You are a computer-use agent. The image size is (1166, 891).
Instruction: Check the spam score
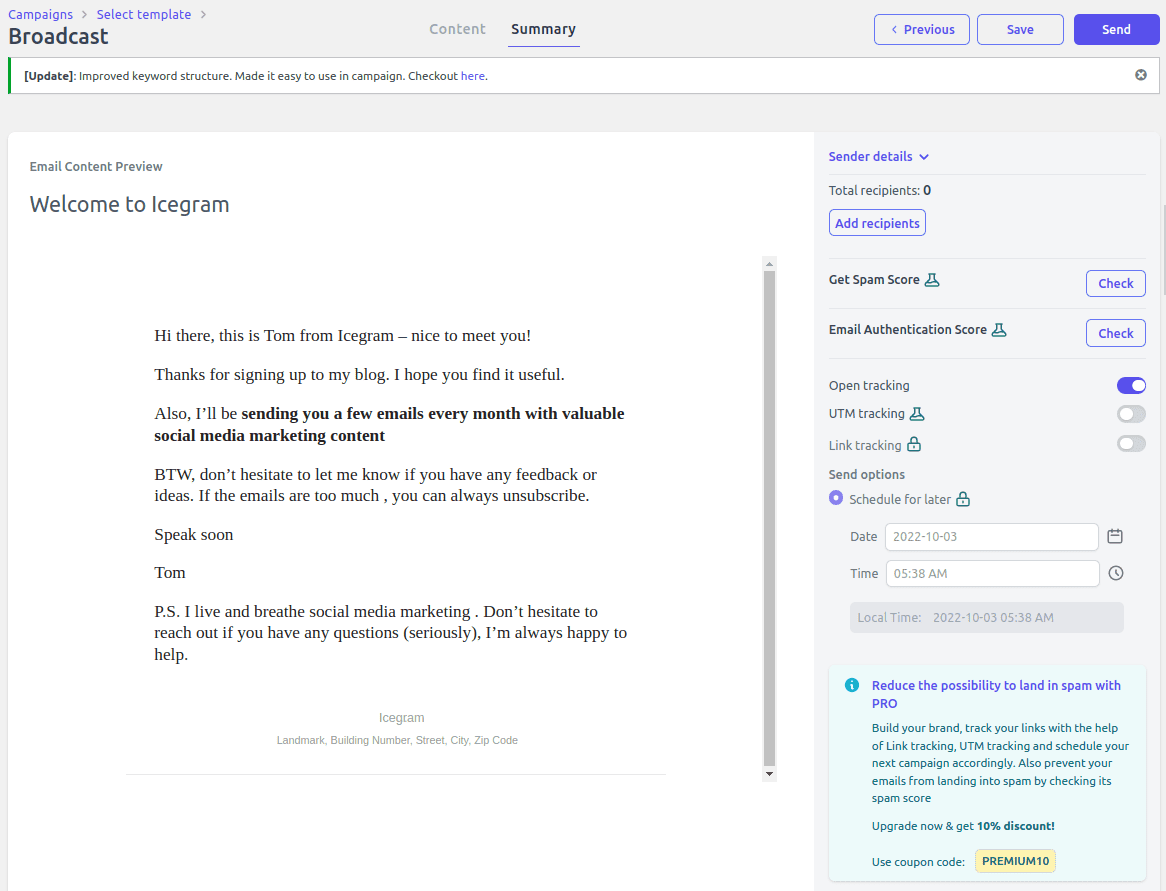tap(1115, 283)
